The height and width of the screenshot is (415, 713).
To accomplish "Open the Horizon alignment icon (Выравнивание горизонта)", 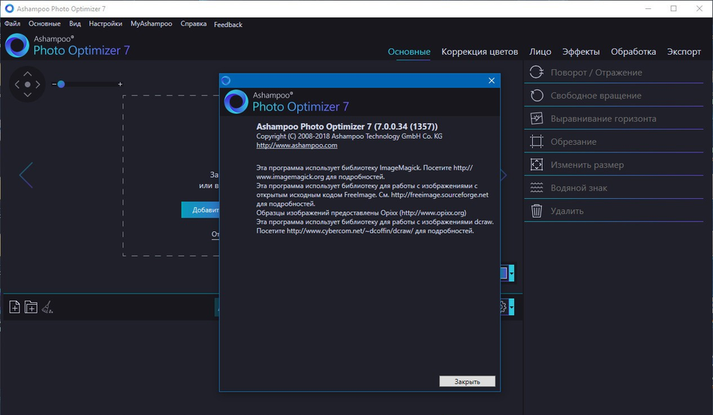I will 537,118.
